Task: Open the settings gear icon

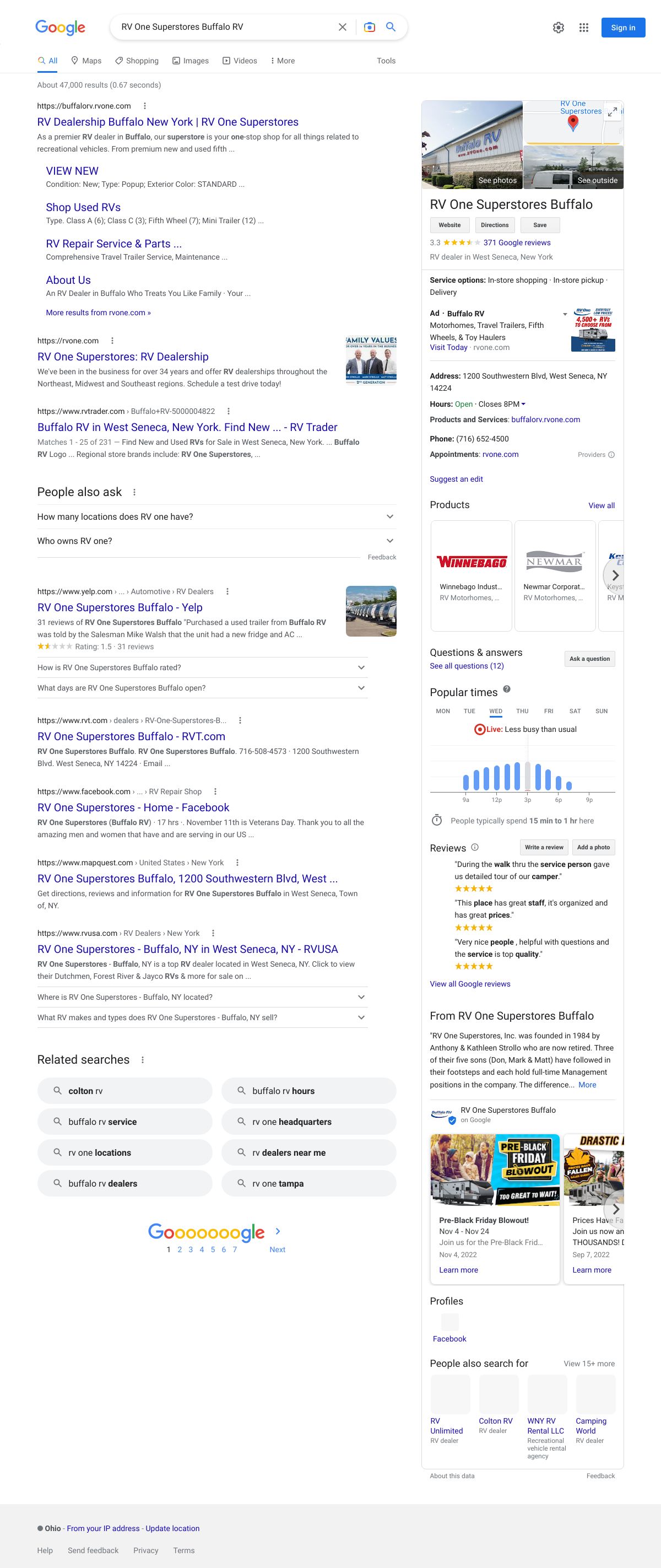Action: point(558,28)
